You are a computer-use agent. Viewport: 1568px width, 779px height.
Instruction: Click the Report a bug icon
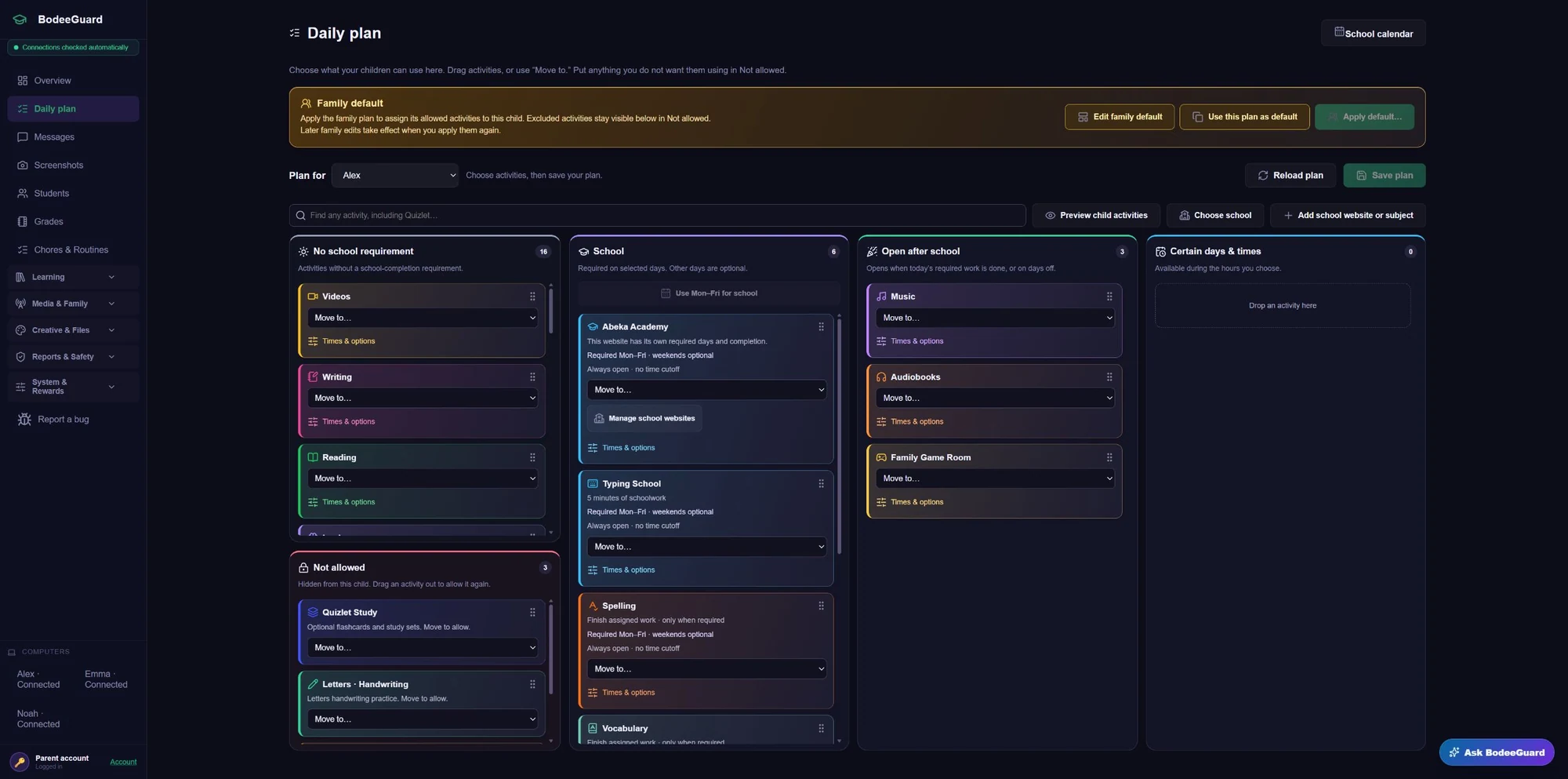click(x=24, y=420)
